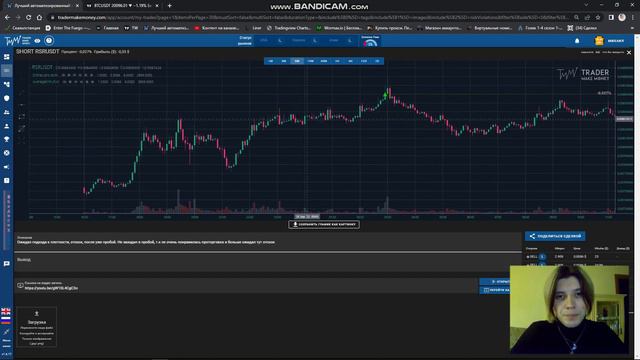Click the SELL row in orders table
640x360 pixels.
click(x=577, y=257)
